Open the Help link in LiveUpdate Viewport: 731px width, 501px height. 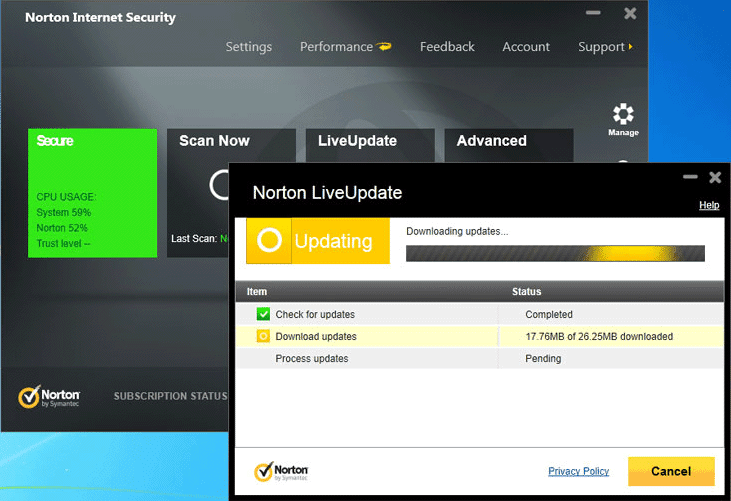[709, 205]
